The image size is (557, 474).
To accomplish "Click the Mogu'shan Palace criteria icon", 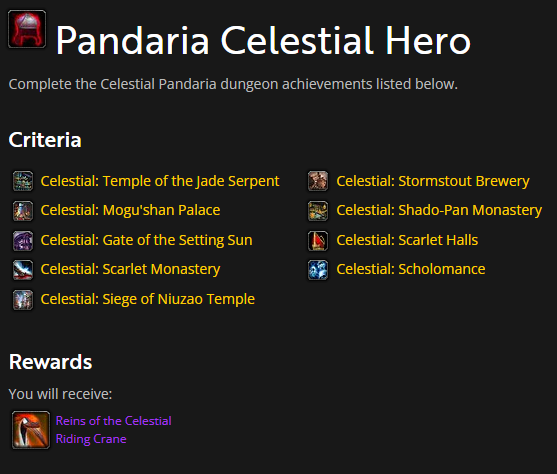I will (x=23, y=211).
